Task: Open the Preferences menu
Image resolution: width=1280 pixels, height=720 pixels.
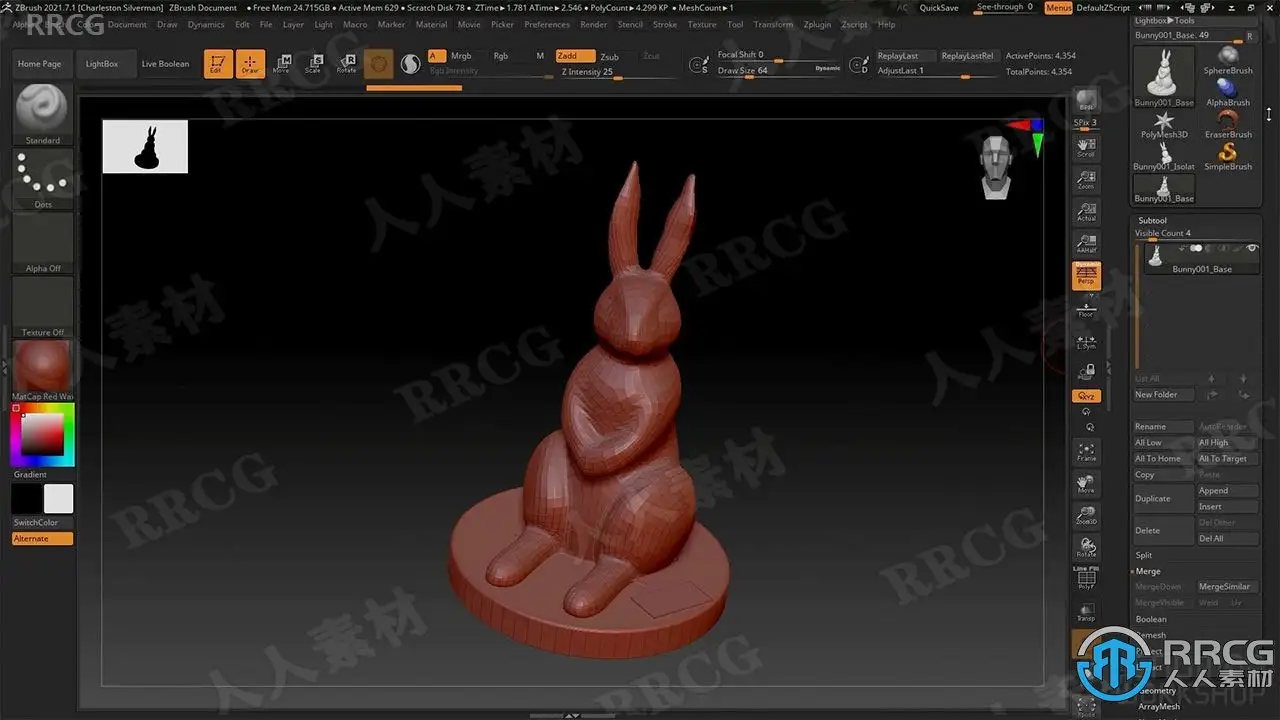Action: tap(547, 24)
